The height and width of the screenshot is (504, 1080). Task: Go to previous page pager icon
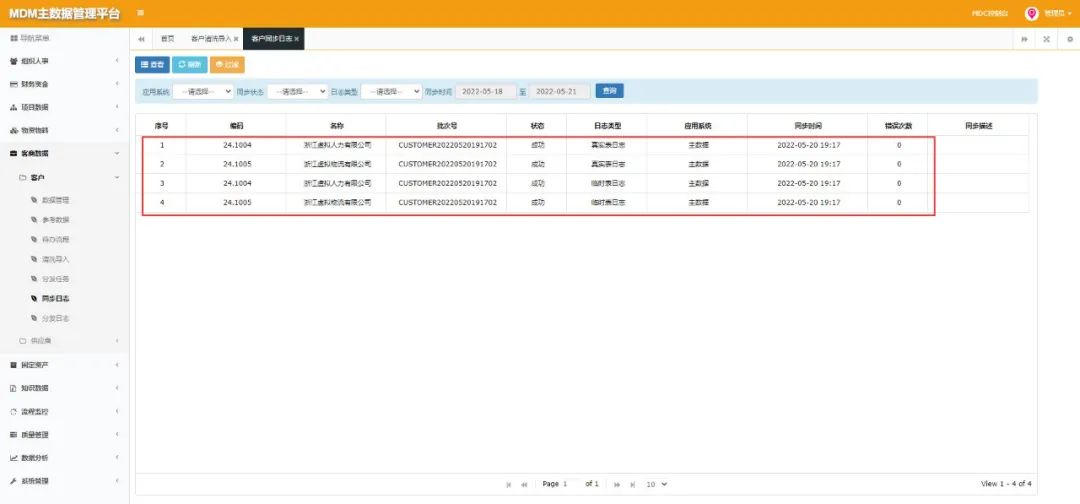pos(524,485)
